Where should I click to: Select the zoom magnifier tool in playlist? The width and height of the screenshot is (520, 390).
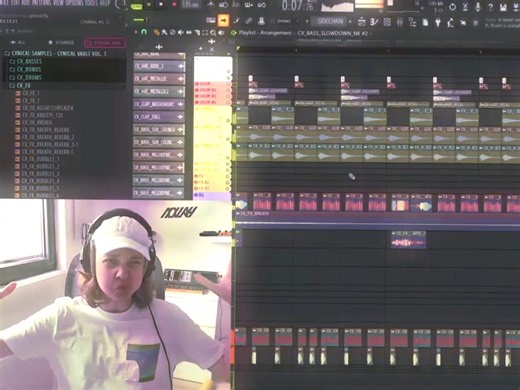coord(213,33)
